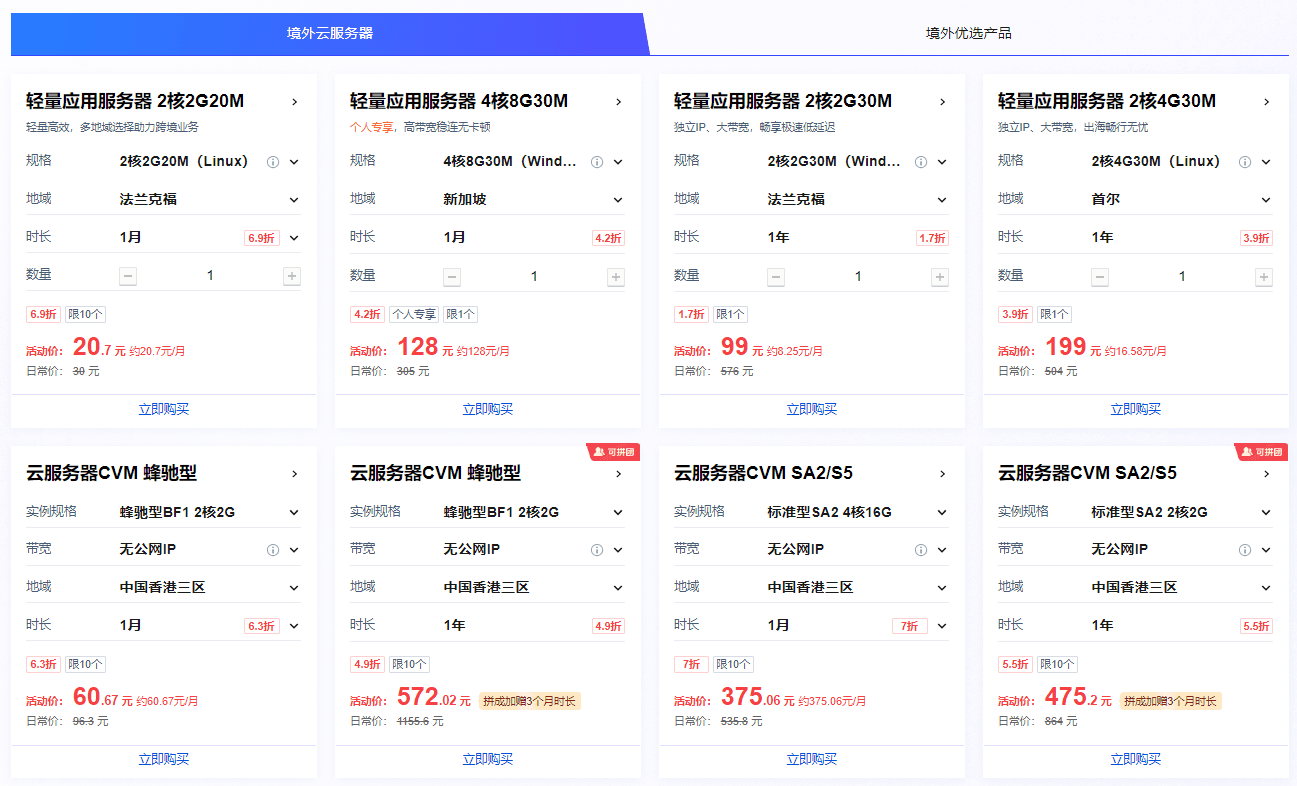Decrease quantity in 4核8G30M card
Screen dimensions: 1297x786
452,277
